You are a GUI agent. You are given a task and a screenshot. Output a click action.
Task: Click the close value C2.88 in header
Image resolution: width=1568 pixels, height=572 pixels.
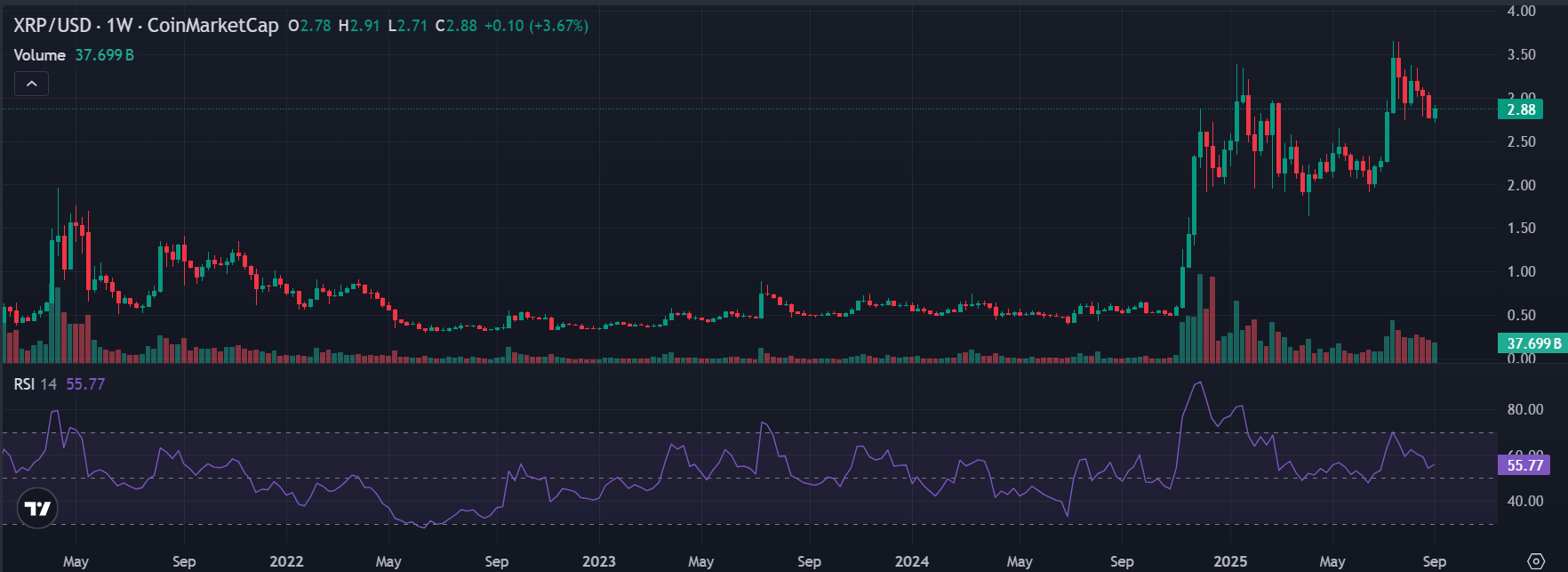(456, 26)
